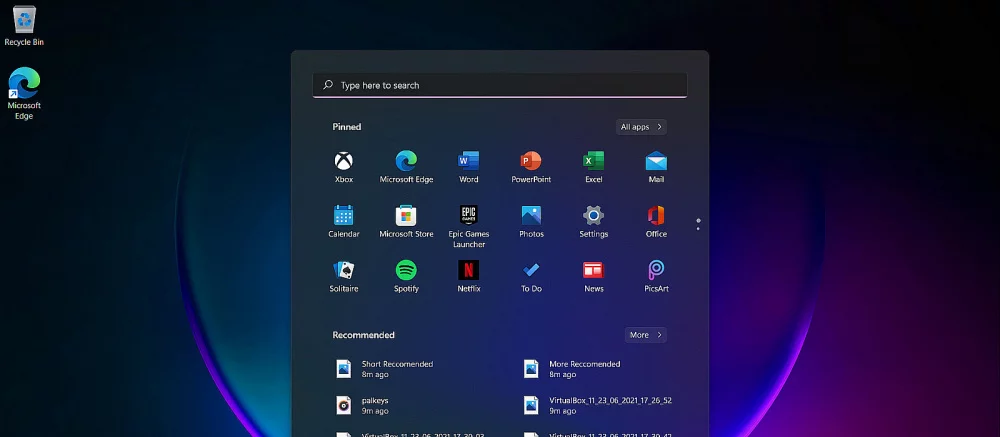Launch Netflix

pos(469,277)
